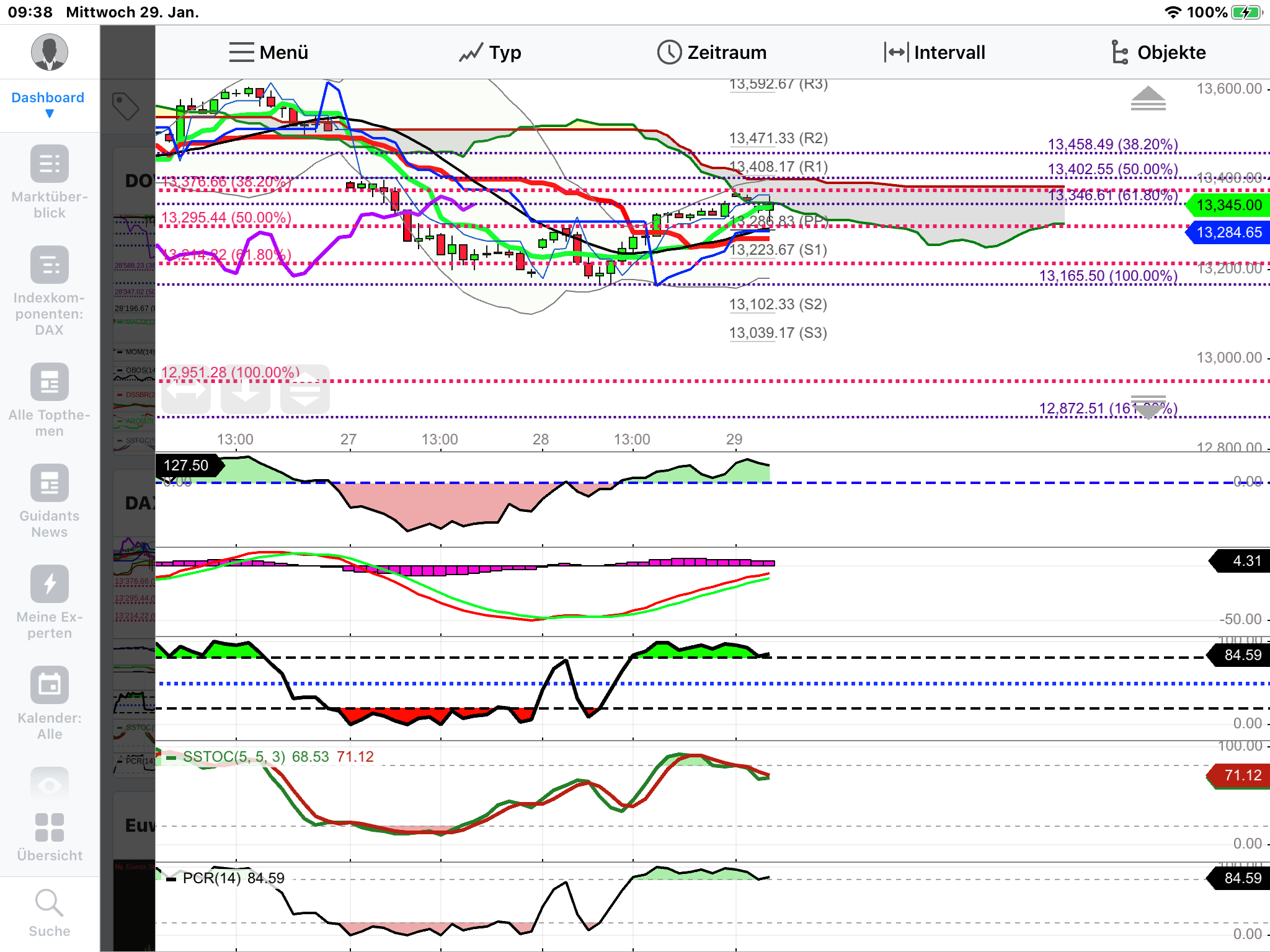Click the vertical compress chart button
Screen dimensions: 1270x952
point(305,390)
